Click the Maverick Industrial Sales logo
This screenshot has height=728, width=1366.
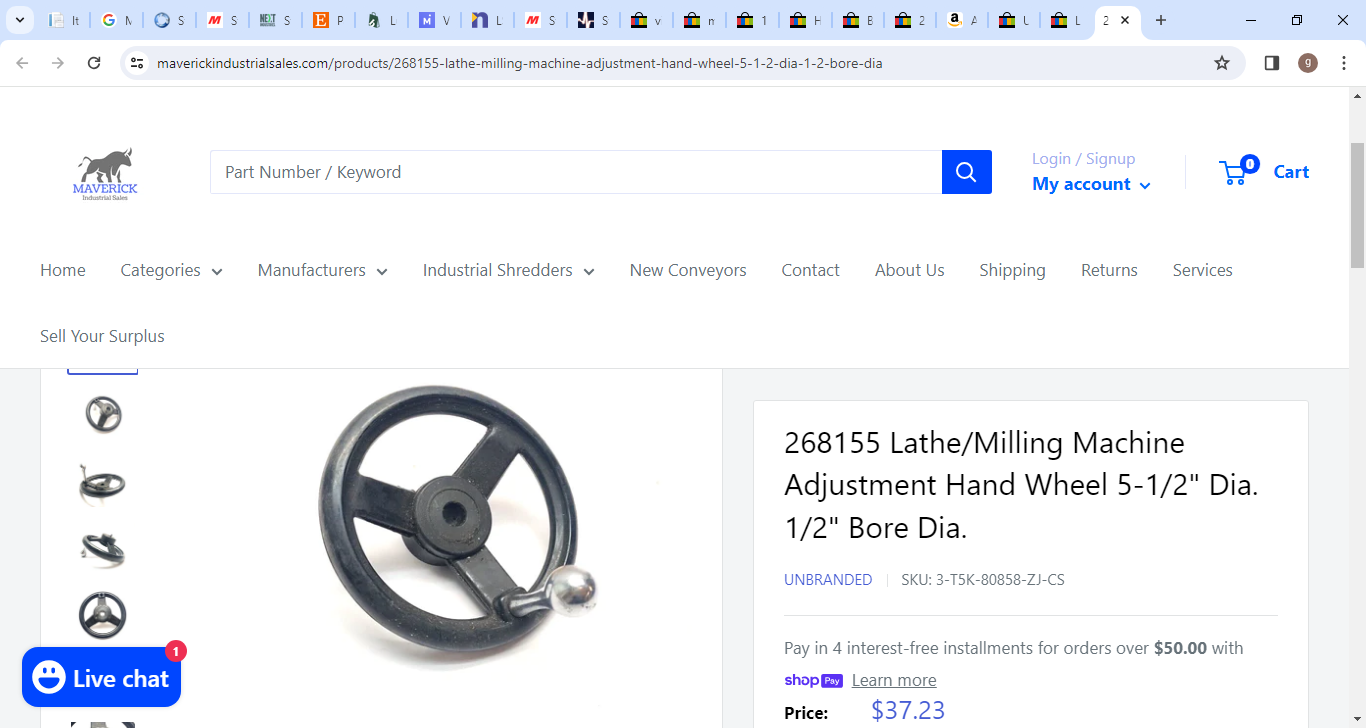coord(105,174)
